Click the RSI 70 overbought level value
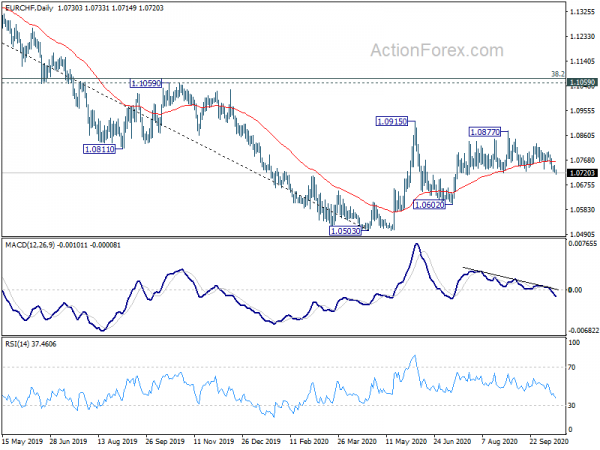Screen dimensions: 600x450 coord(572,367)
